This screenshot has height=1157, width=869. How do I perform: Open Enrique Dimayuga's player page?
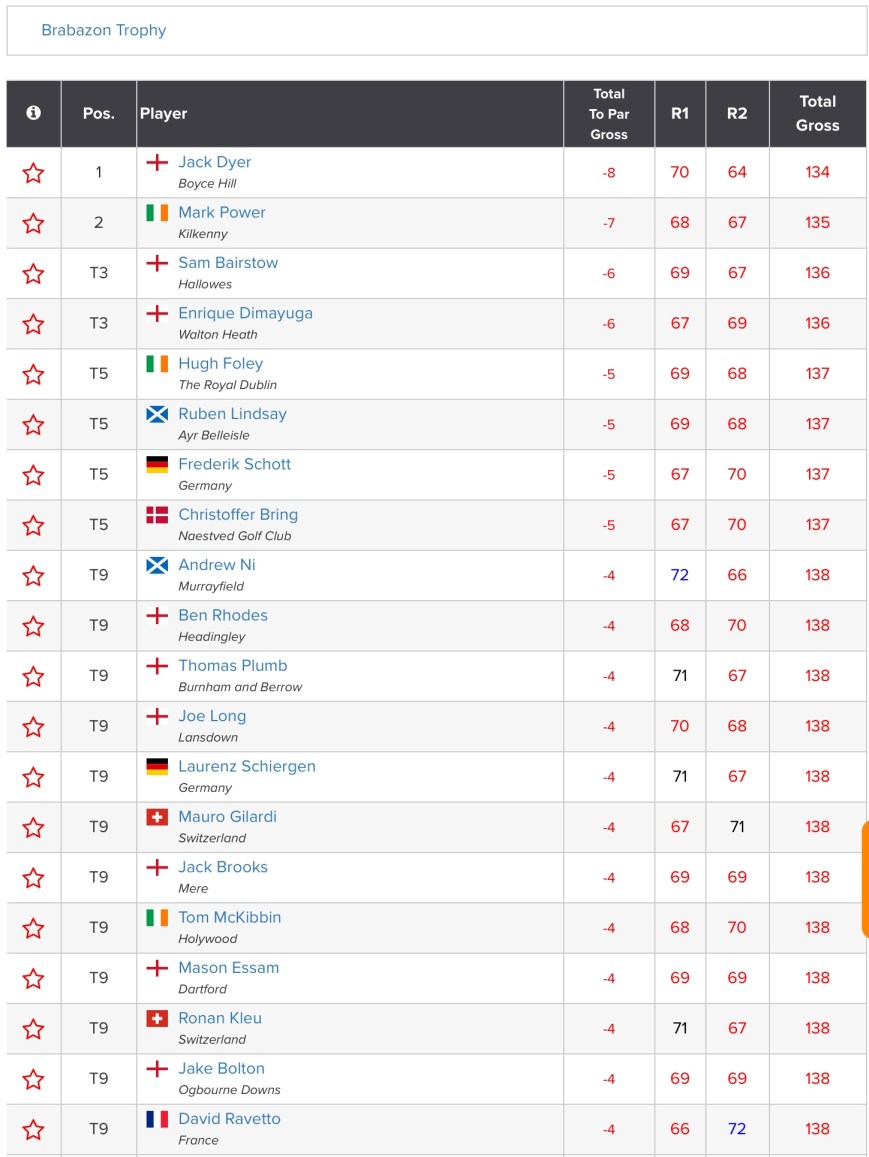(x=245, y=313)
